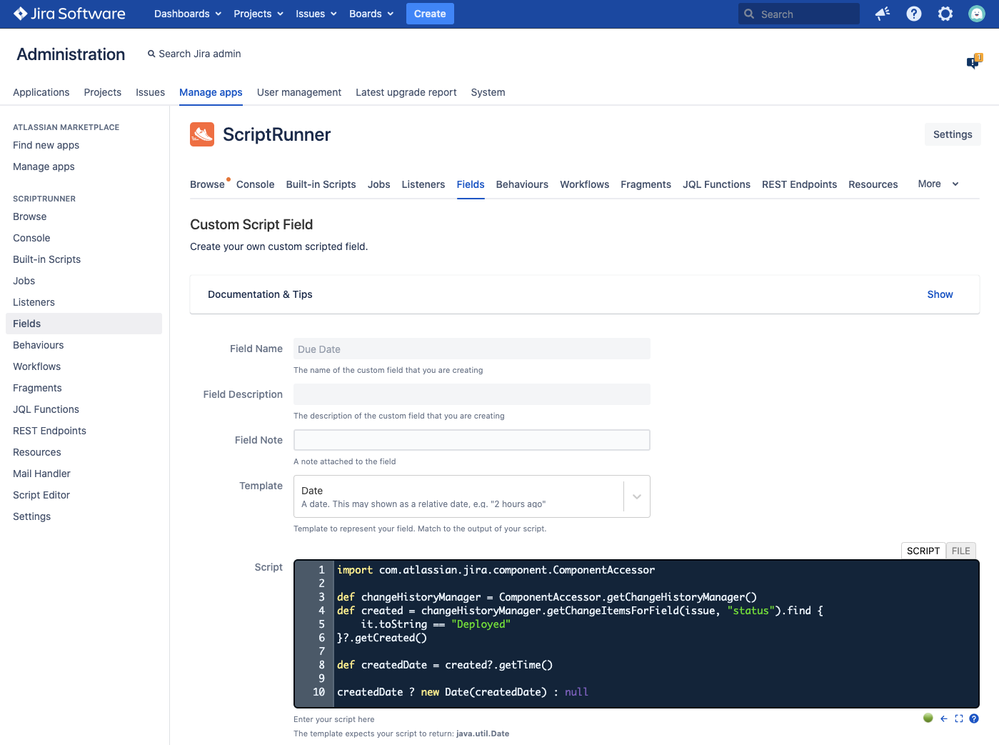The width and height of the screenshot is (999, 745).
Task: Switch to the Jobs tab
Action: click(x=378, y=184)
